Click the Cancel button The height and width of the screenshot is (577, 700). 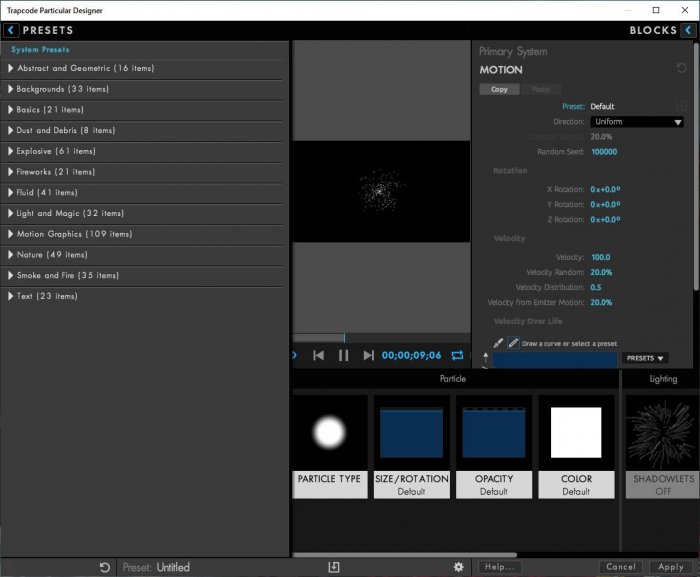(621, 567)
